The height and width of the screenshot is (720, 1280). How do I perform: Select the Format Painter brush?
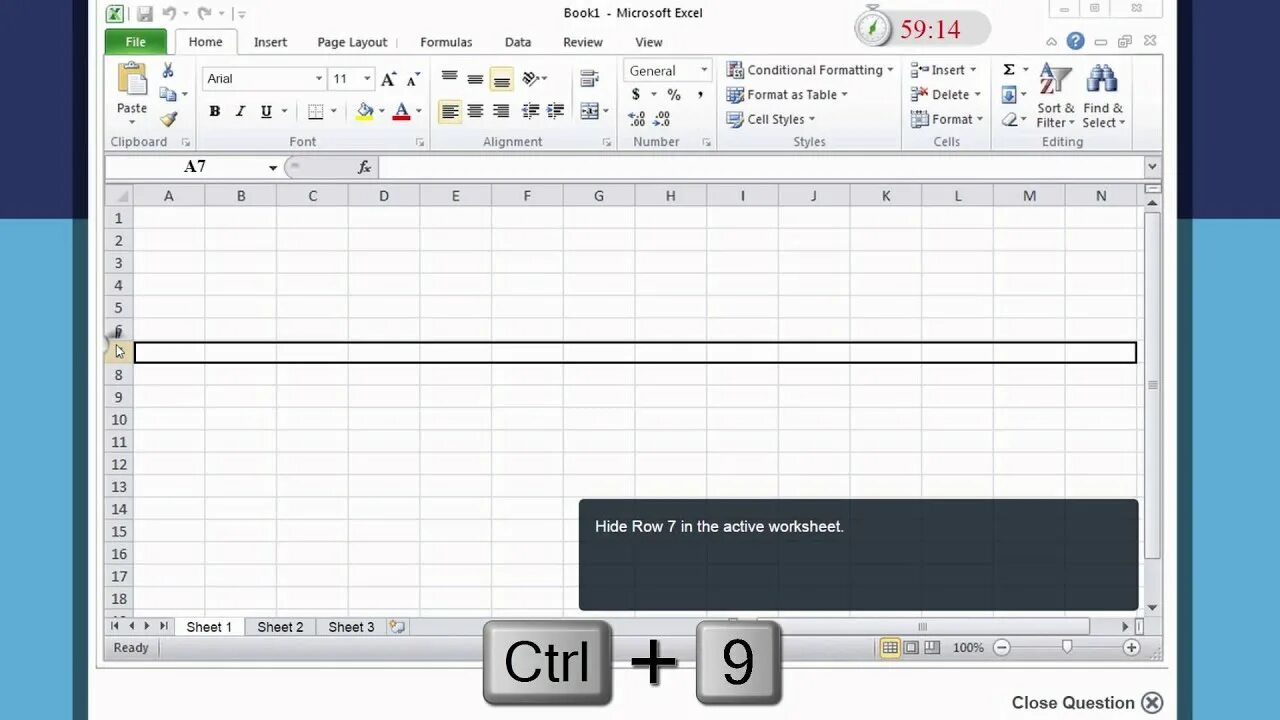tap(168, 119)
